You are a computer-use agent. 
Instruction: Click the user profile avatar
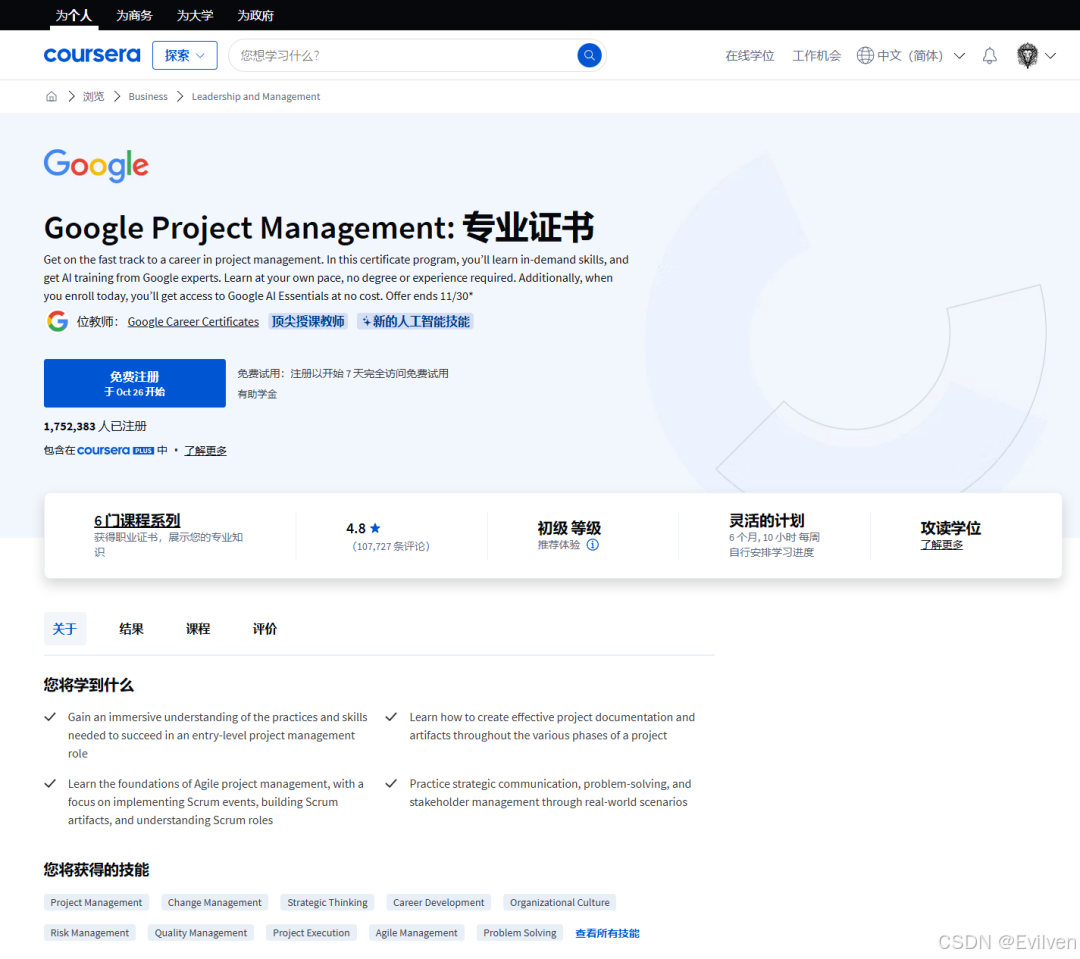click(1027, 55)
